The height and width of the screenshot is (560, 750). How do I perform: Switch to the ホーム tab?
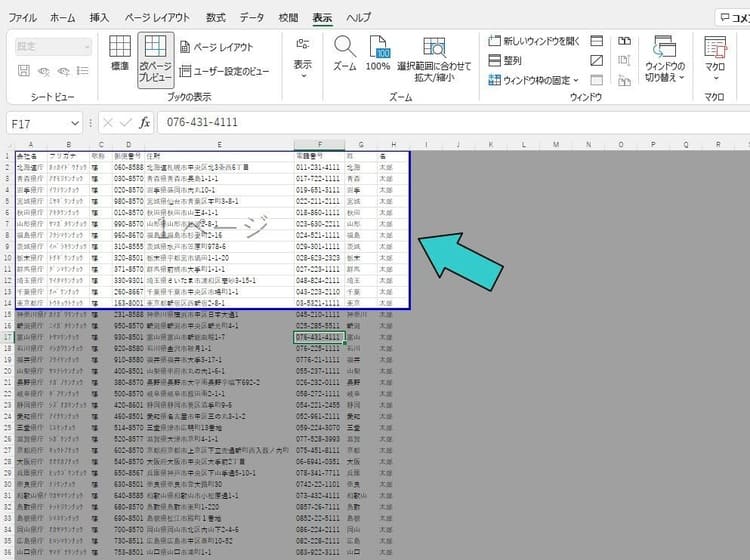[x=63, y=18]
